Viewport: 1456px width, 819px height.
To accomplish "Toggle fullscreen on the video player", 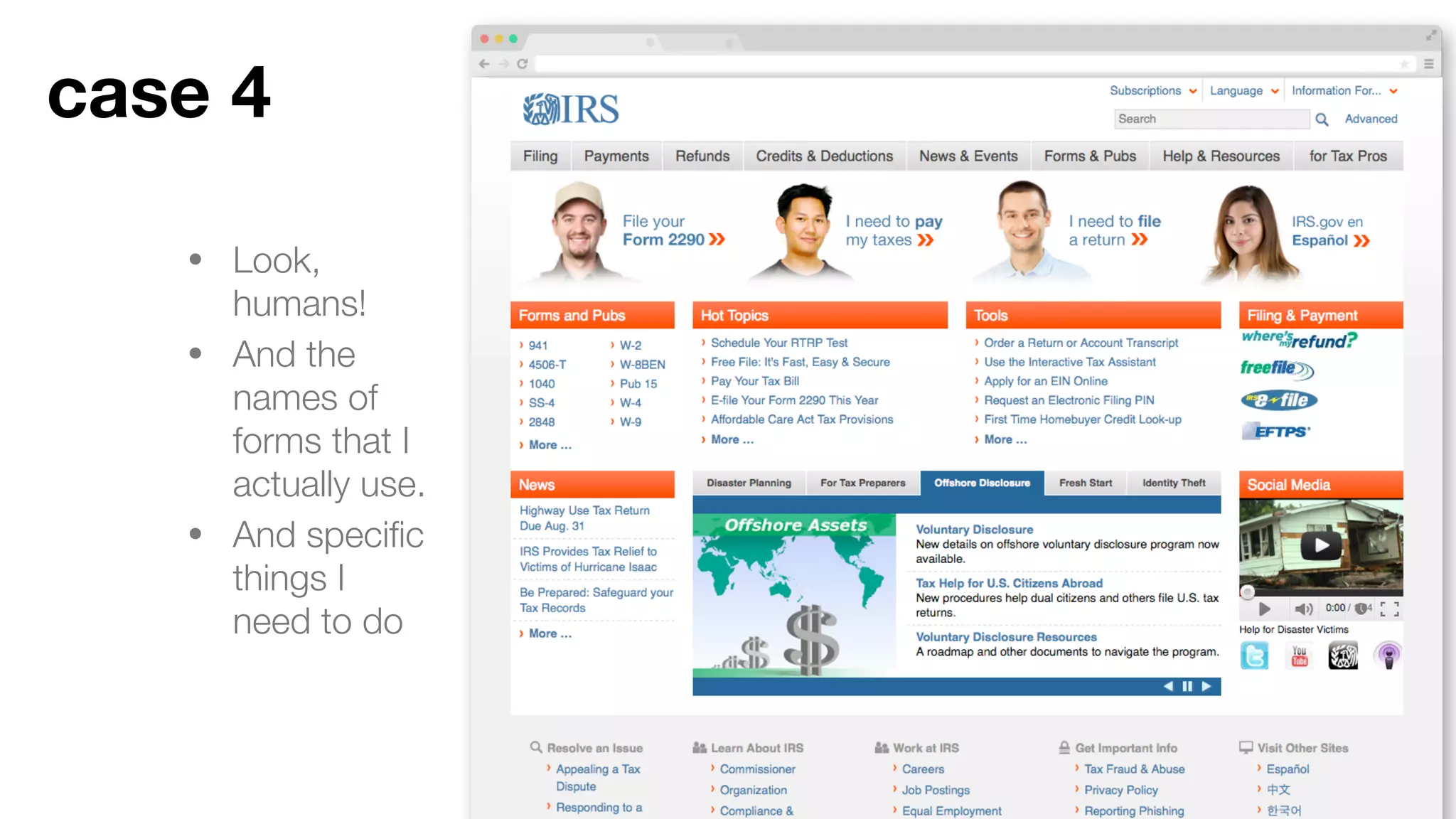I will click(x=1389, y=609).
